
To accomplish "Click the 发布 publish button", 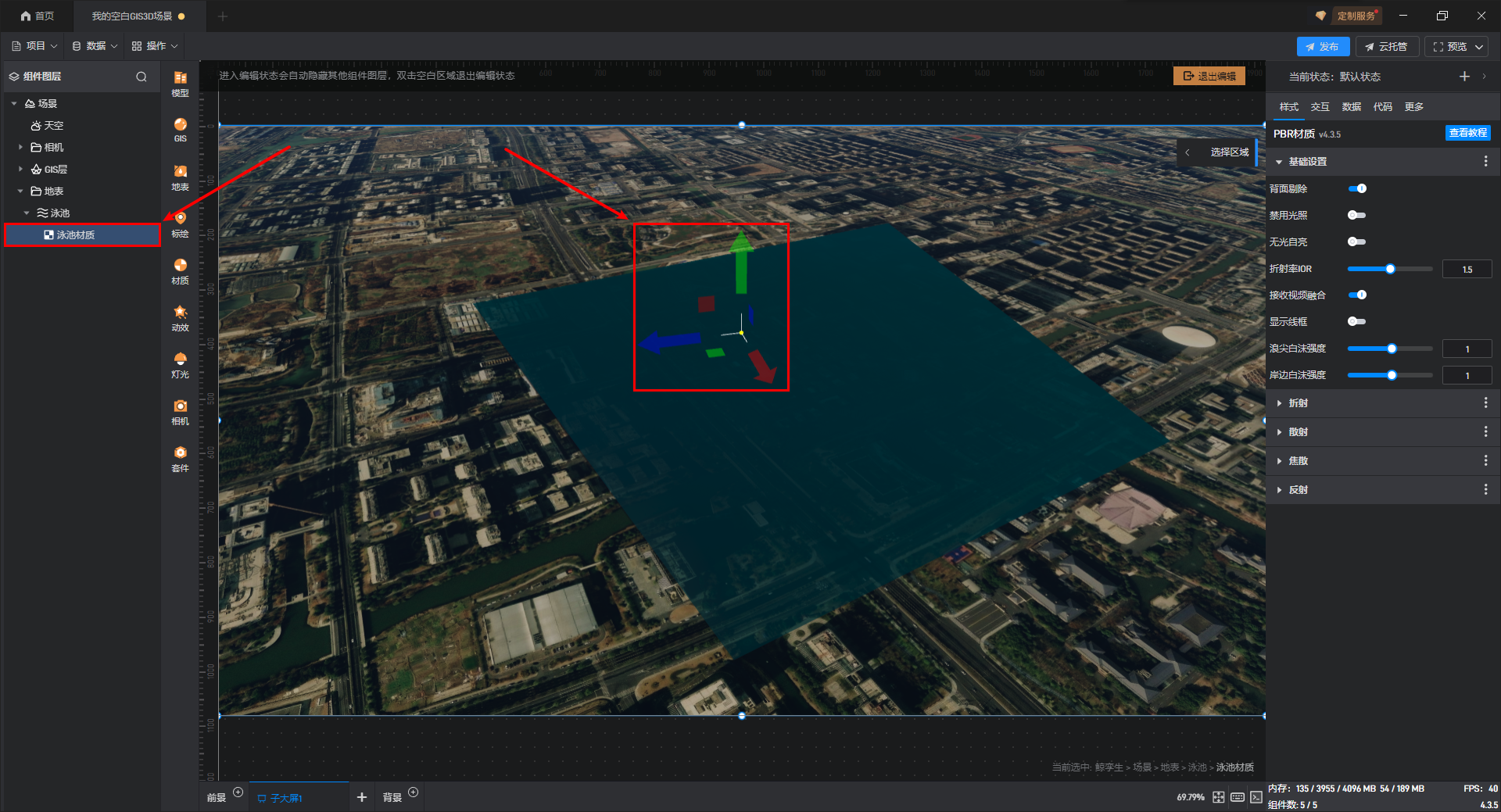I will pos(1323,47).
